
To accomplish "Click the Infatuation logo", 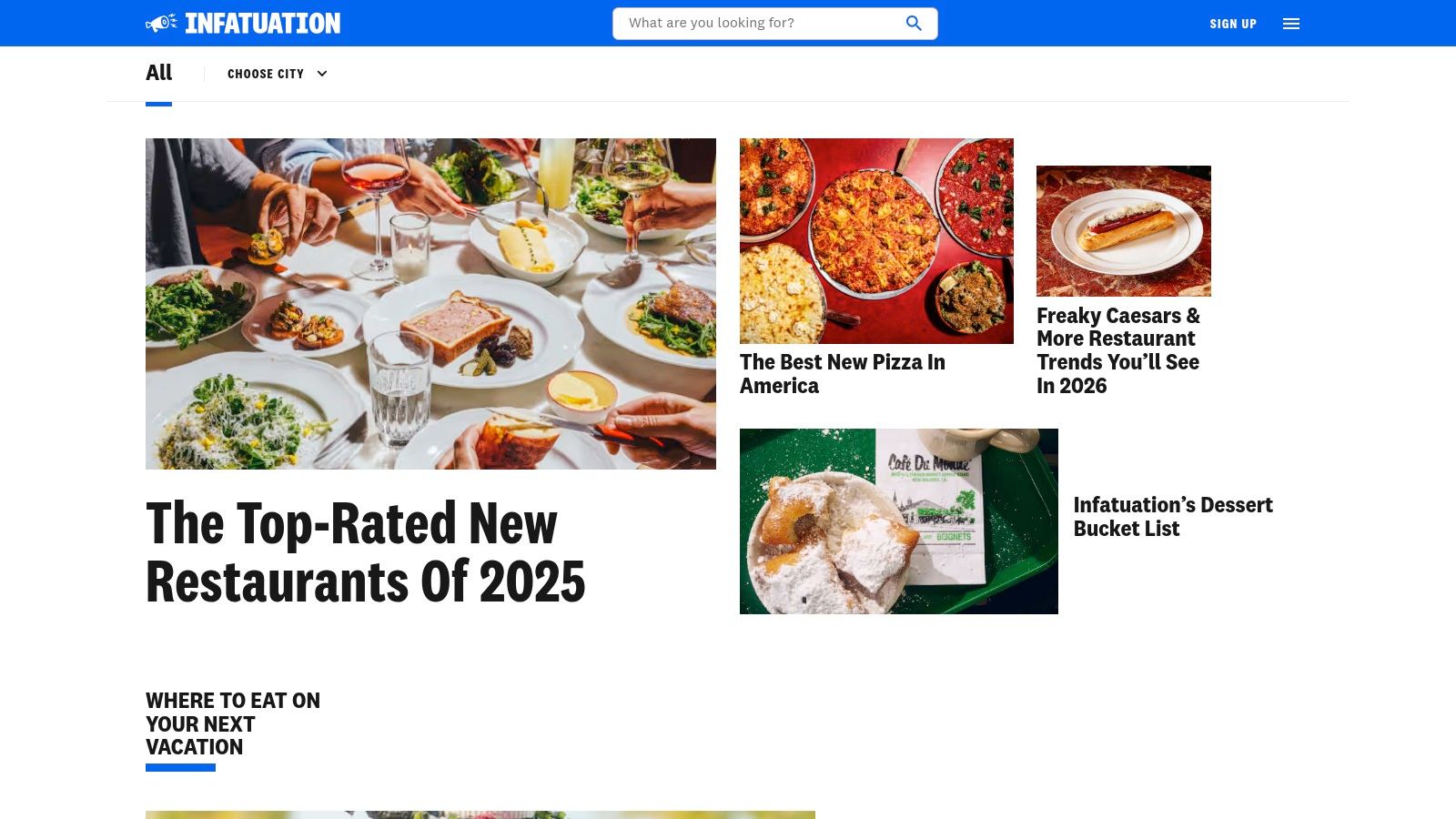I will [243, 23].
